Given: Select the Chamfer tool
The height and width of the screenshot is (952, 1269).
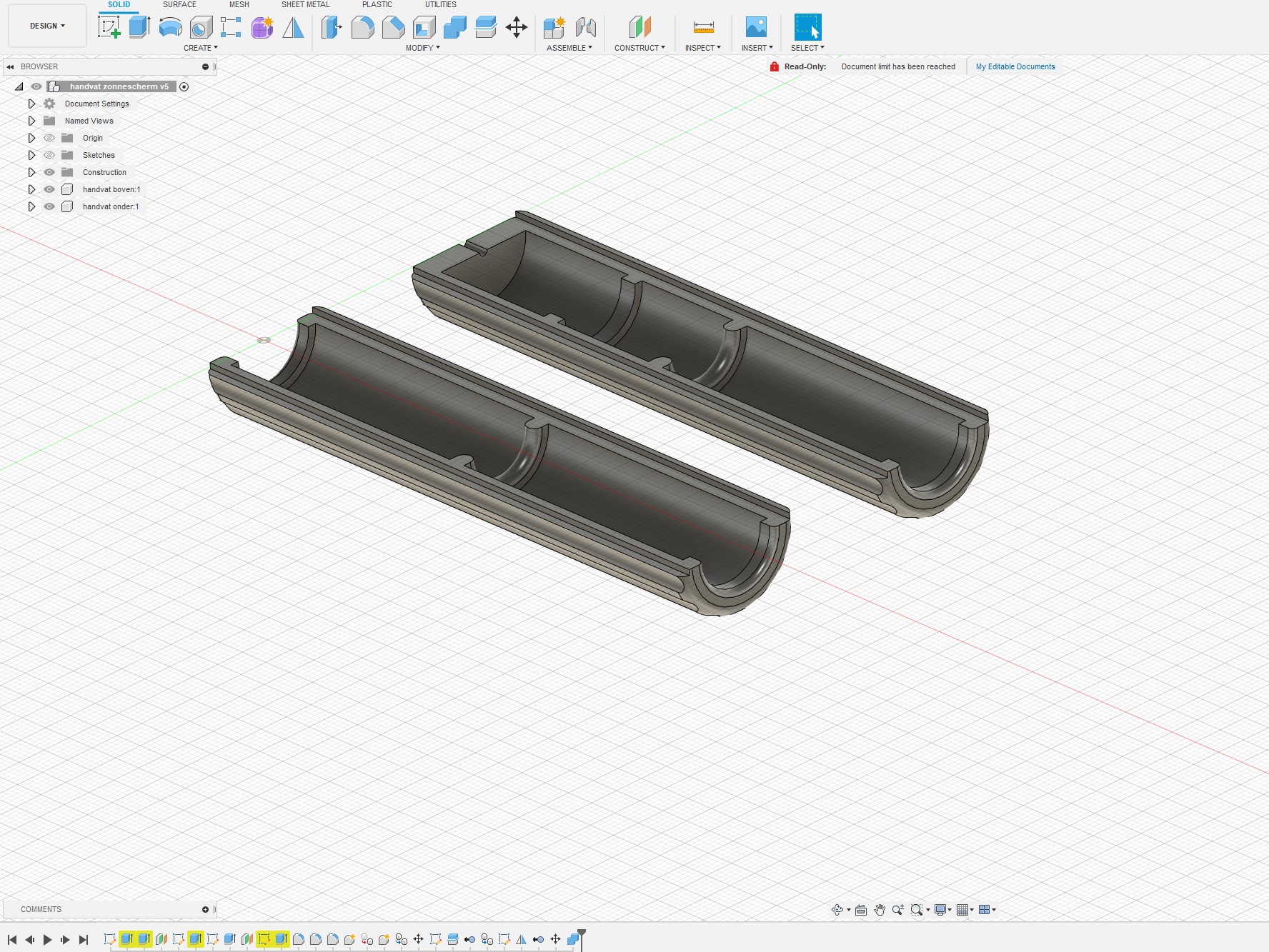Looking at the screenshot, I should (x=393, y=28).
